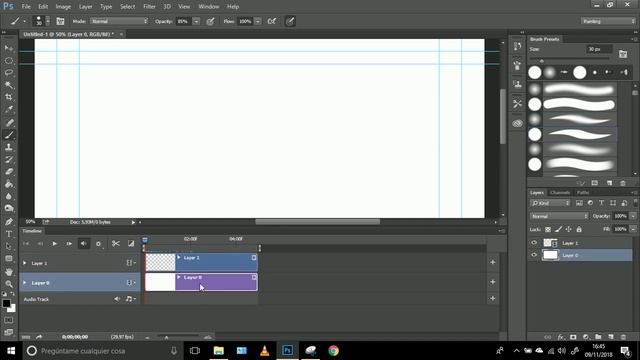Toggle lock image pixels
Screen dimensions: 640x360
click(558, 229)
